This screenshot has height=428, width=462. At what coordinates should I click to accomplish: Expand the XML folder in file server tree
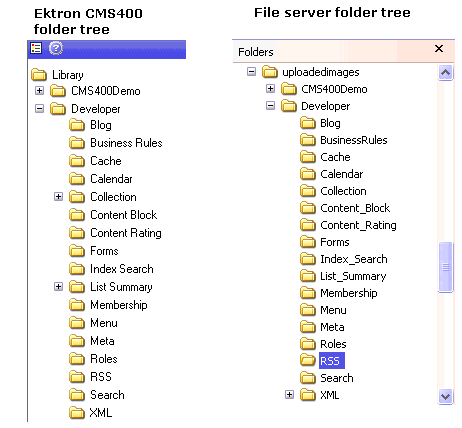point(289,395)
